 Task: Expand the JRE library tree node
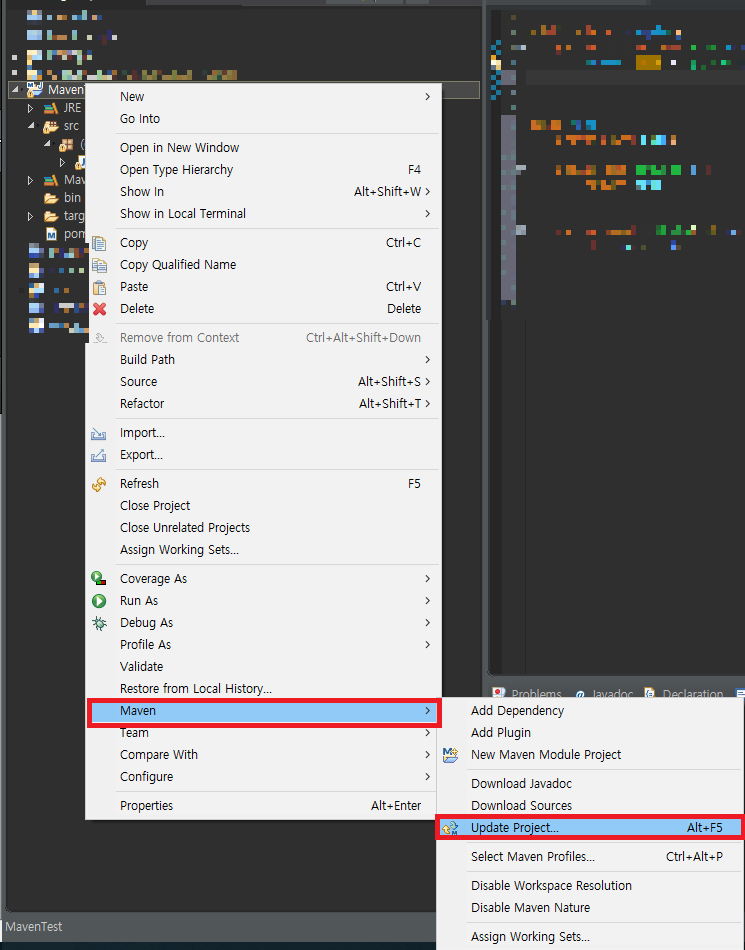click(x=30, y=108)
